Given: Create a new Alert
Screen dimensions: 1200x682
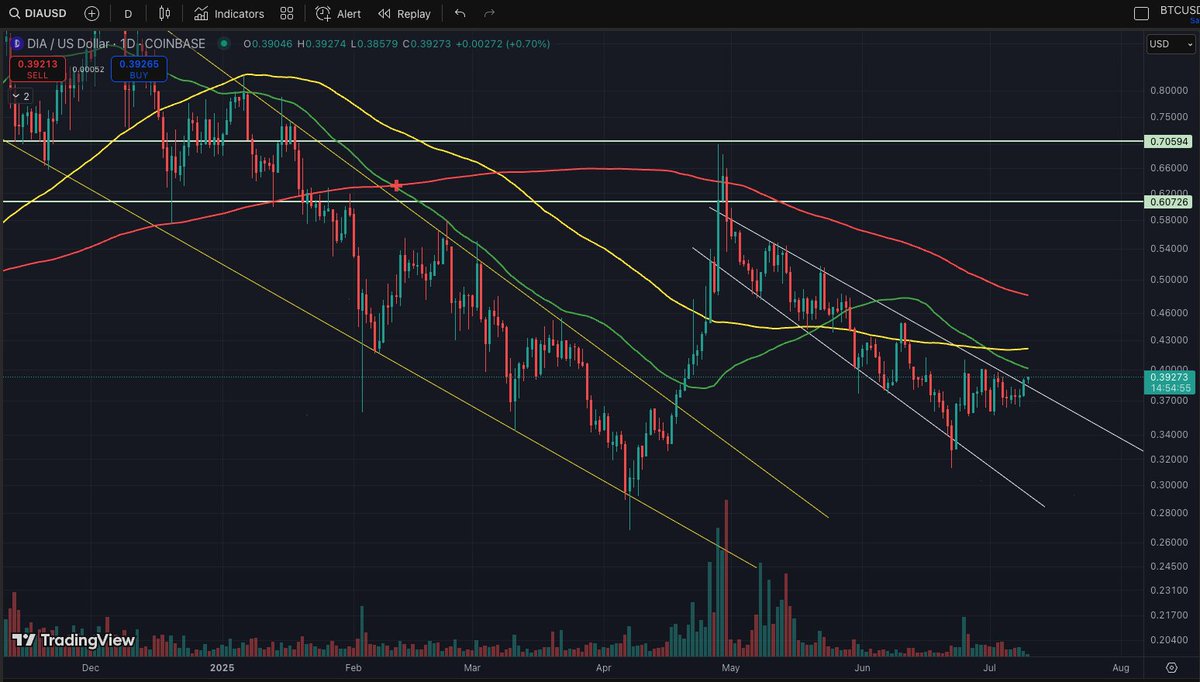Looking at the screenshot, I should coord(338,14).
